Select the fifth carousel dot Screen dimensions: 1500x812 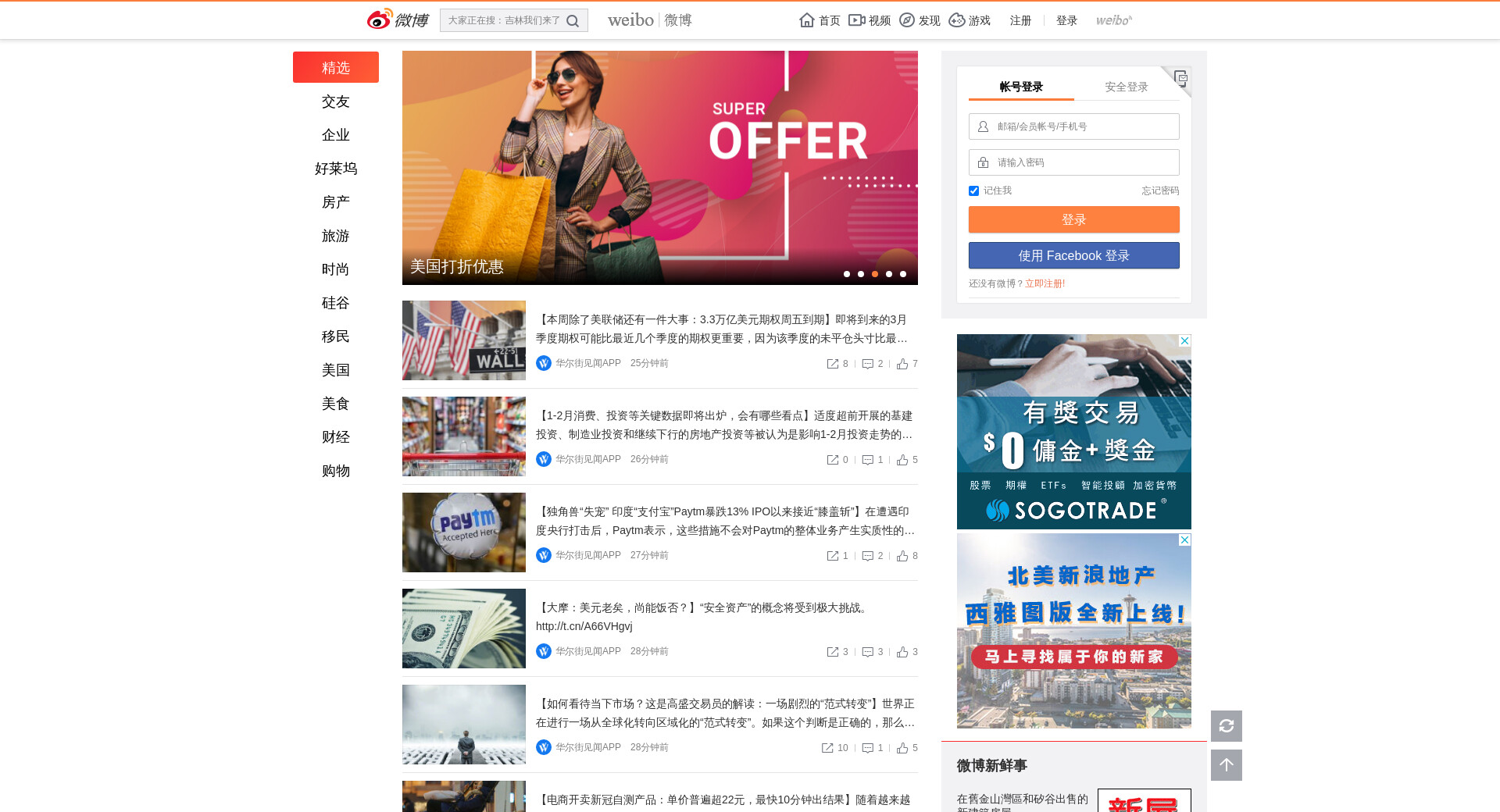(903, 274)
